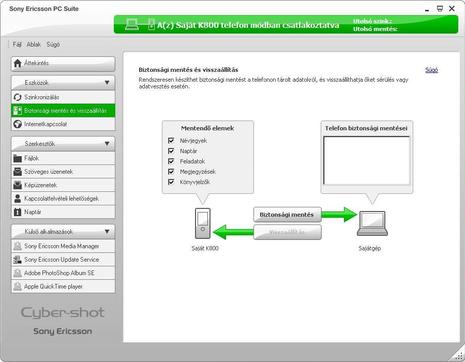Click the house icon beside Áttekintés

pyautogui.click(x=18, y=63)
